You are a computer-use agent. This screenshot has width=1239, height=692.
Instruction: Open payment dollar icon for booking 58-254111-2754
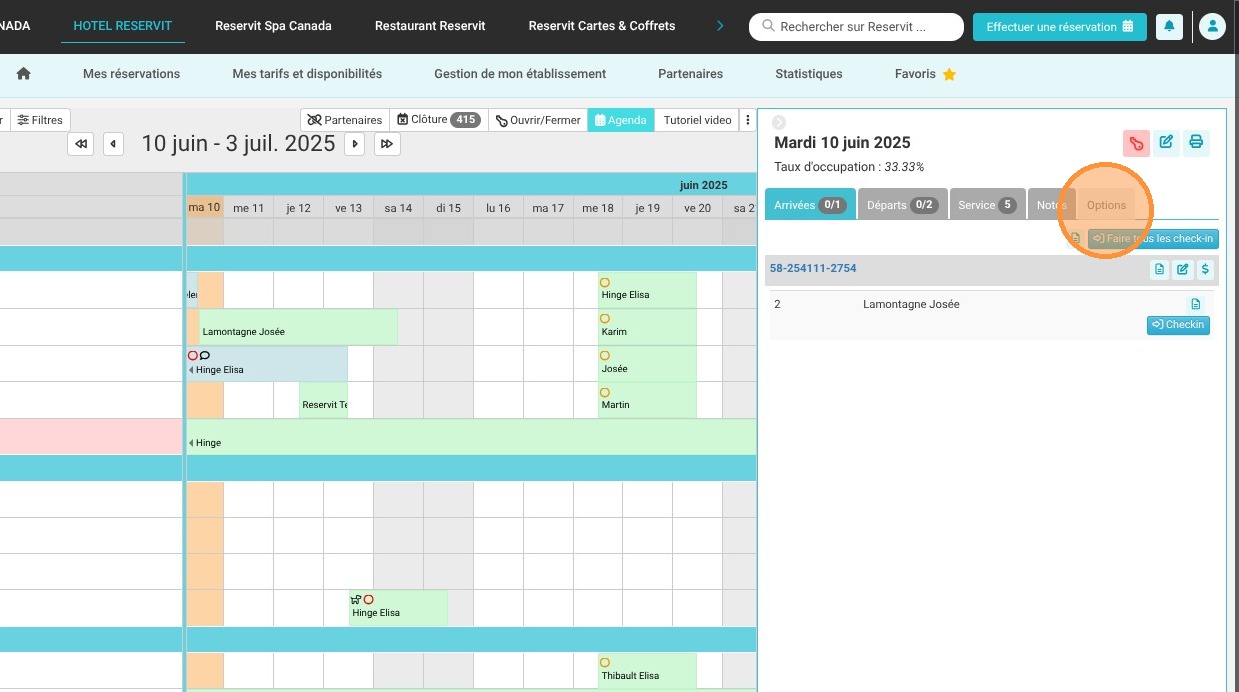[1205, 269]
